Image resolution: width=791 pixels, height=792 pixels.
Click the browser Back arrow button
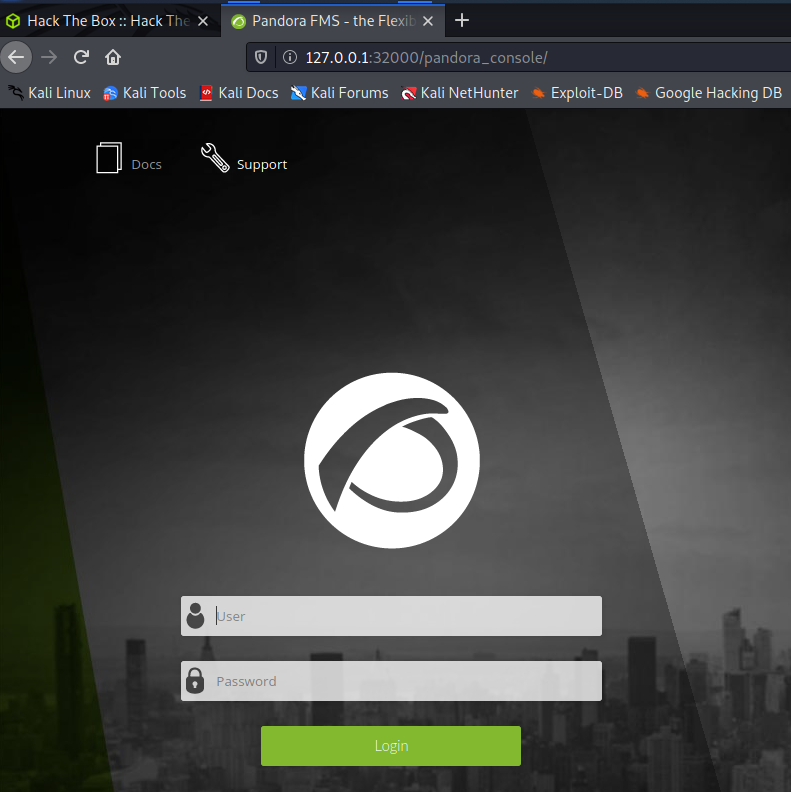(x=16, y=57)
